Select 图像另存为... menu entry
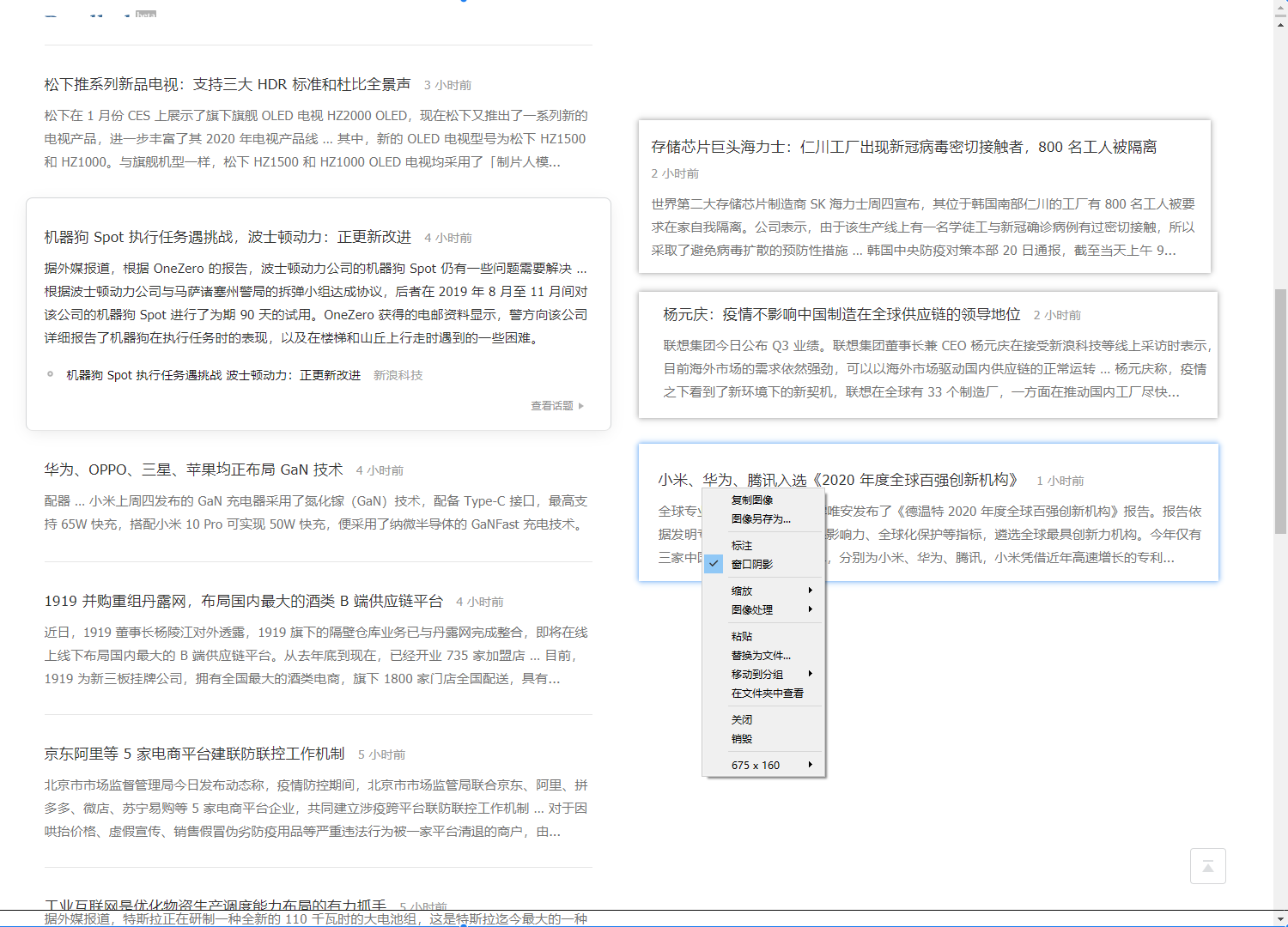 [x=763, y=518]
